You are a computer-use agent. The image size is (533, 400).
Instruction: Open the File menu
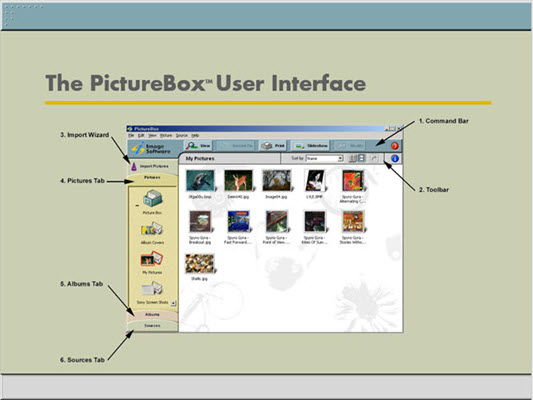(131, 135)
